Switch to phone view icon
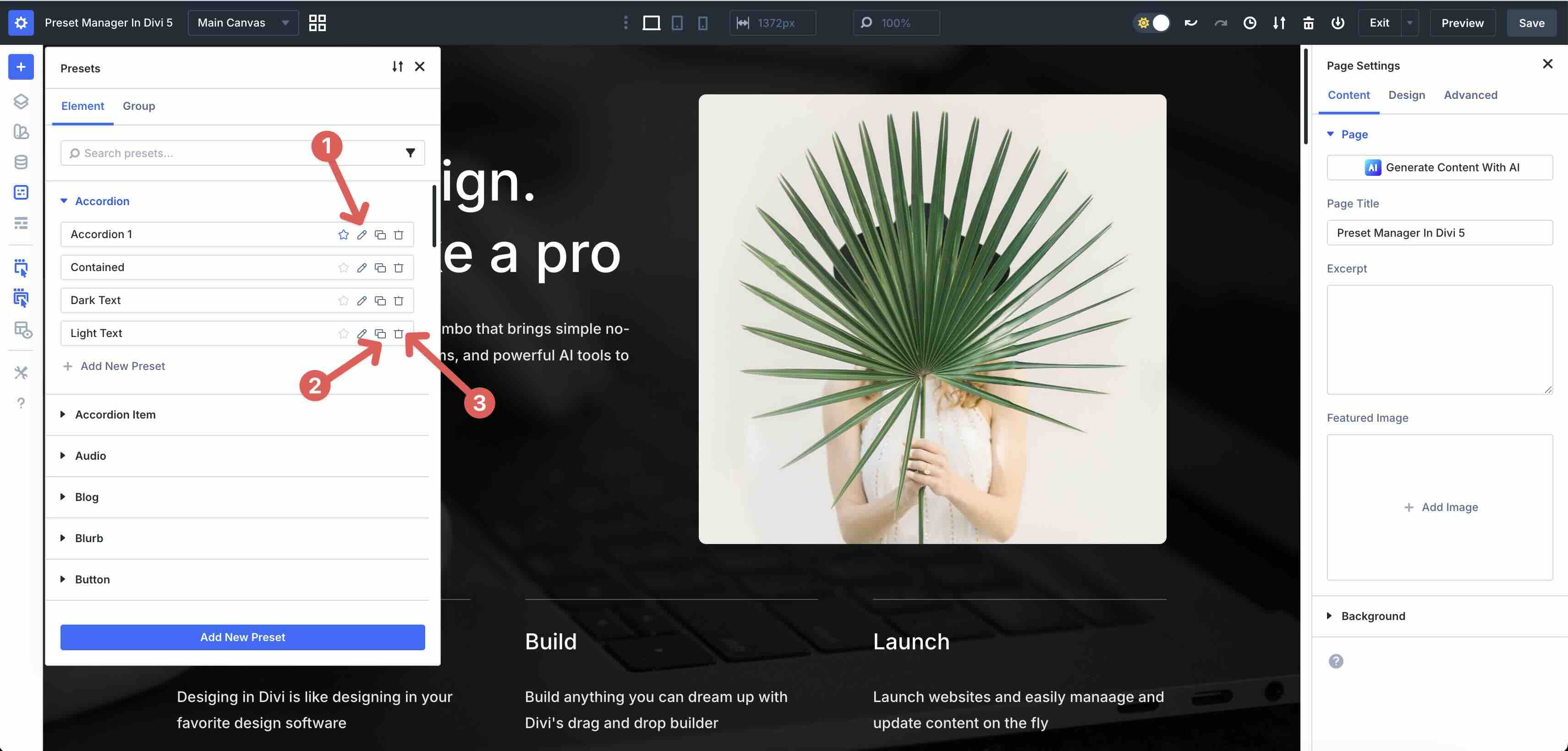Viewport: 1568px width, 751px height. point(702,23)
